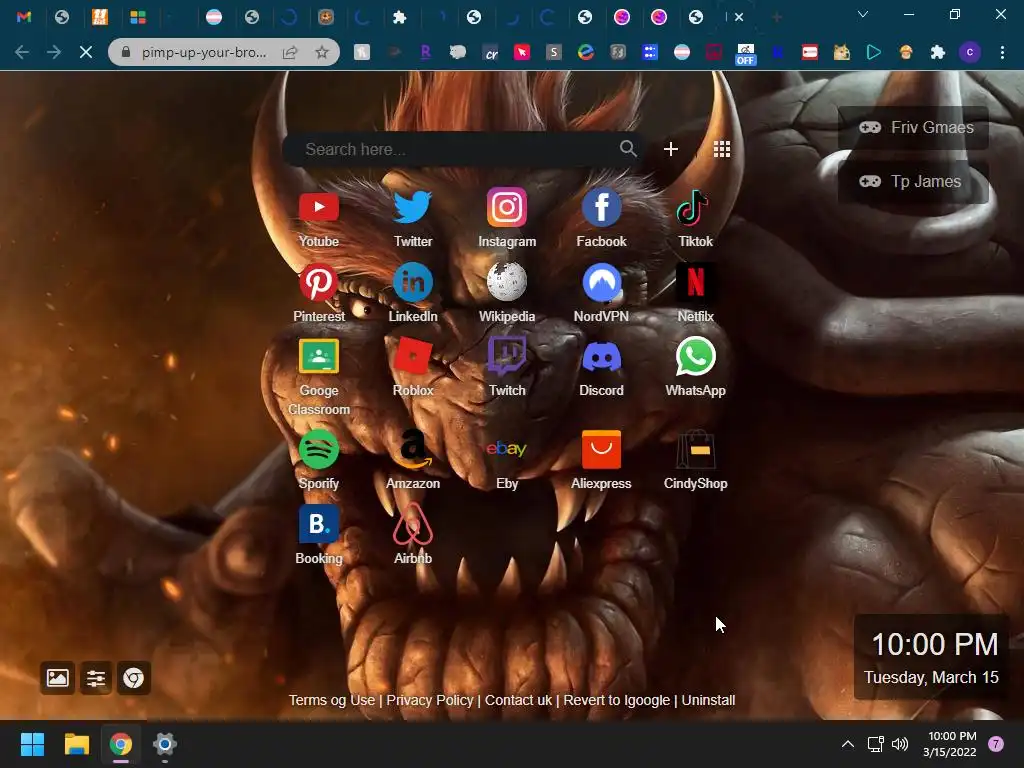Close the current active tab

click(x=739, y=18)
